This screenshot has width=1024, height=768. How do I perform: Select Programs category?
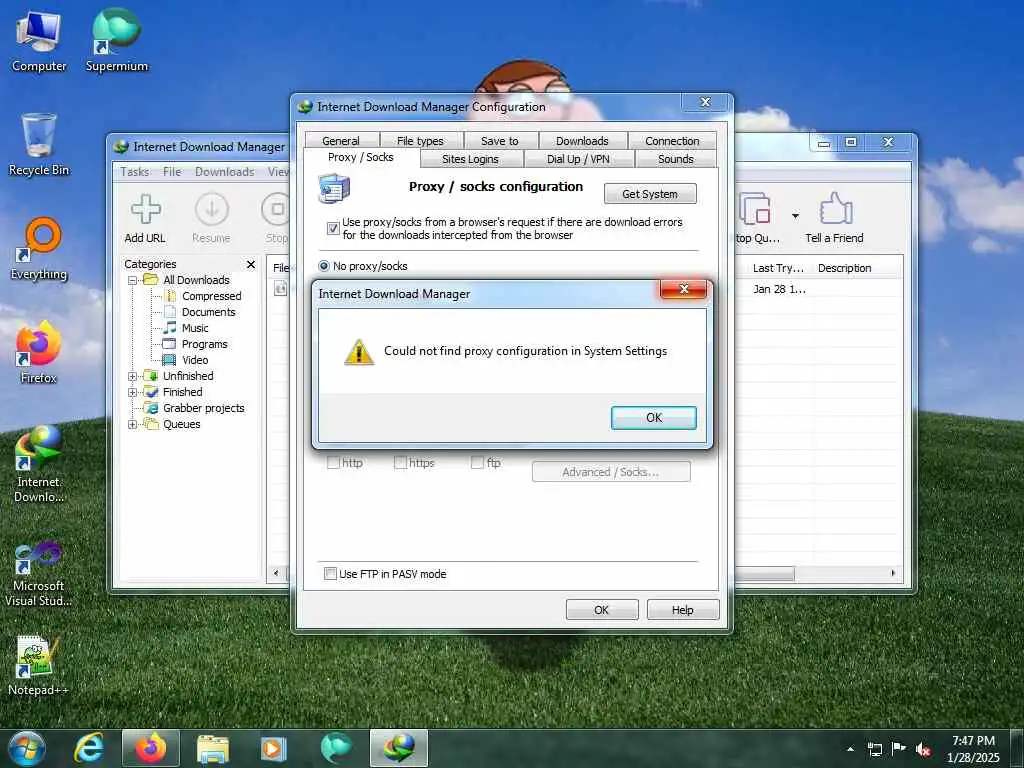click(x=204, y=344)
